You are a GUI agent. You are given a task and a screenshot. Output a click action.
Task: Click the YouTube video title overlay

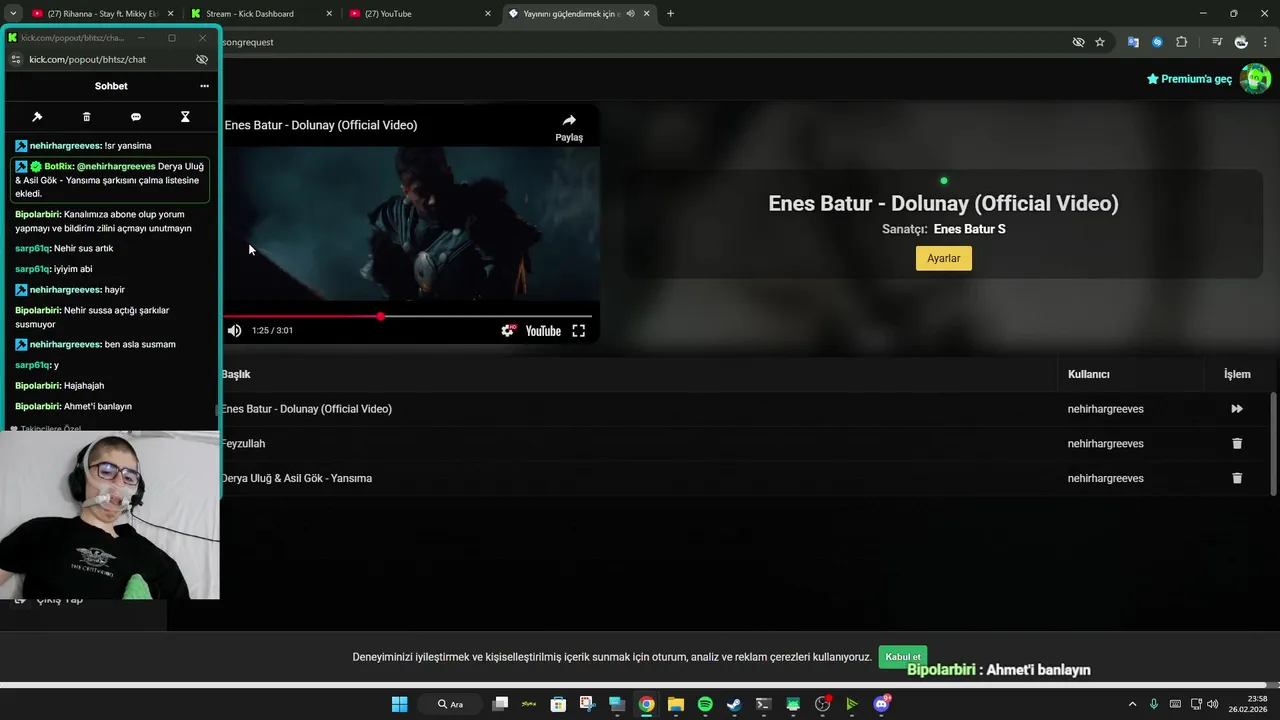(x=320, y=125)
